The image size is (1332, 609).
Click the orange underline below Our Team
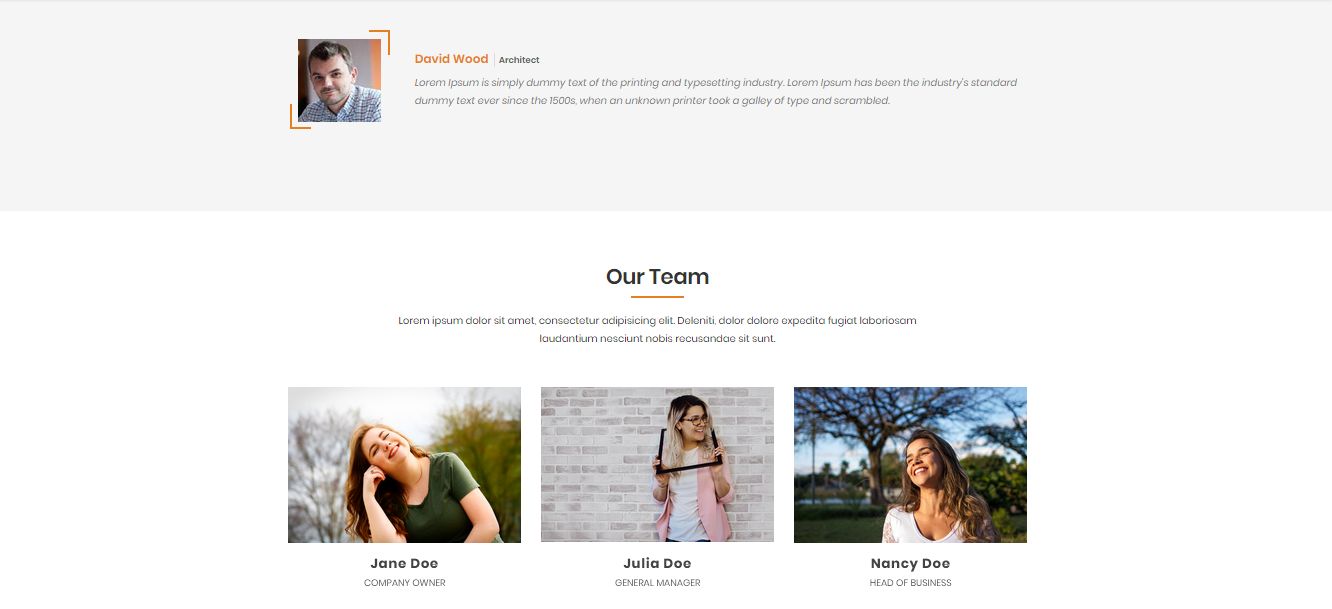(x=657, y=297)
